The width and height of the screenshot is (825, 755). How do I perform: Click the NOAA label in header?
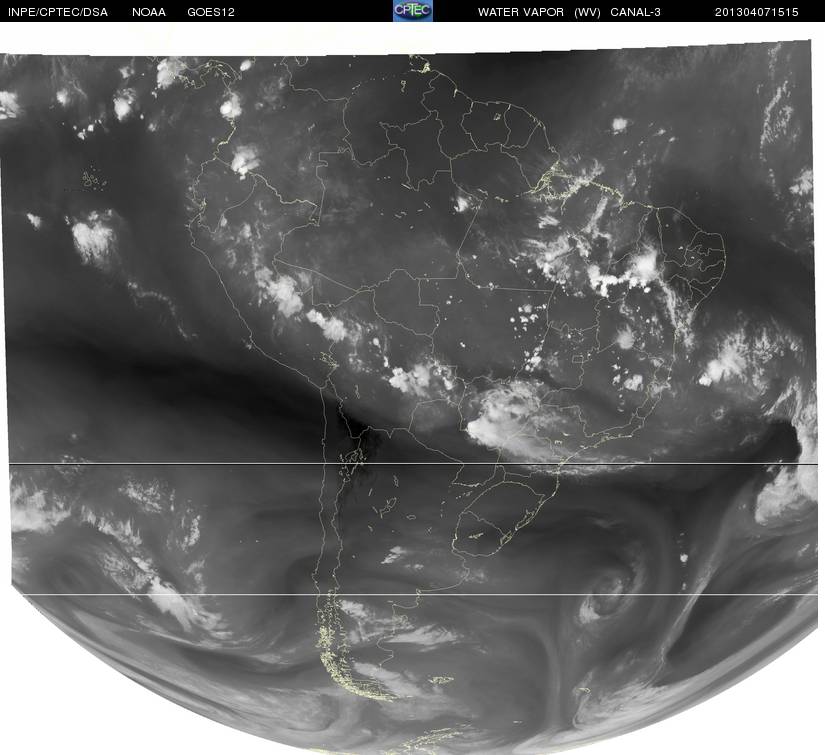point(149,12)
